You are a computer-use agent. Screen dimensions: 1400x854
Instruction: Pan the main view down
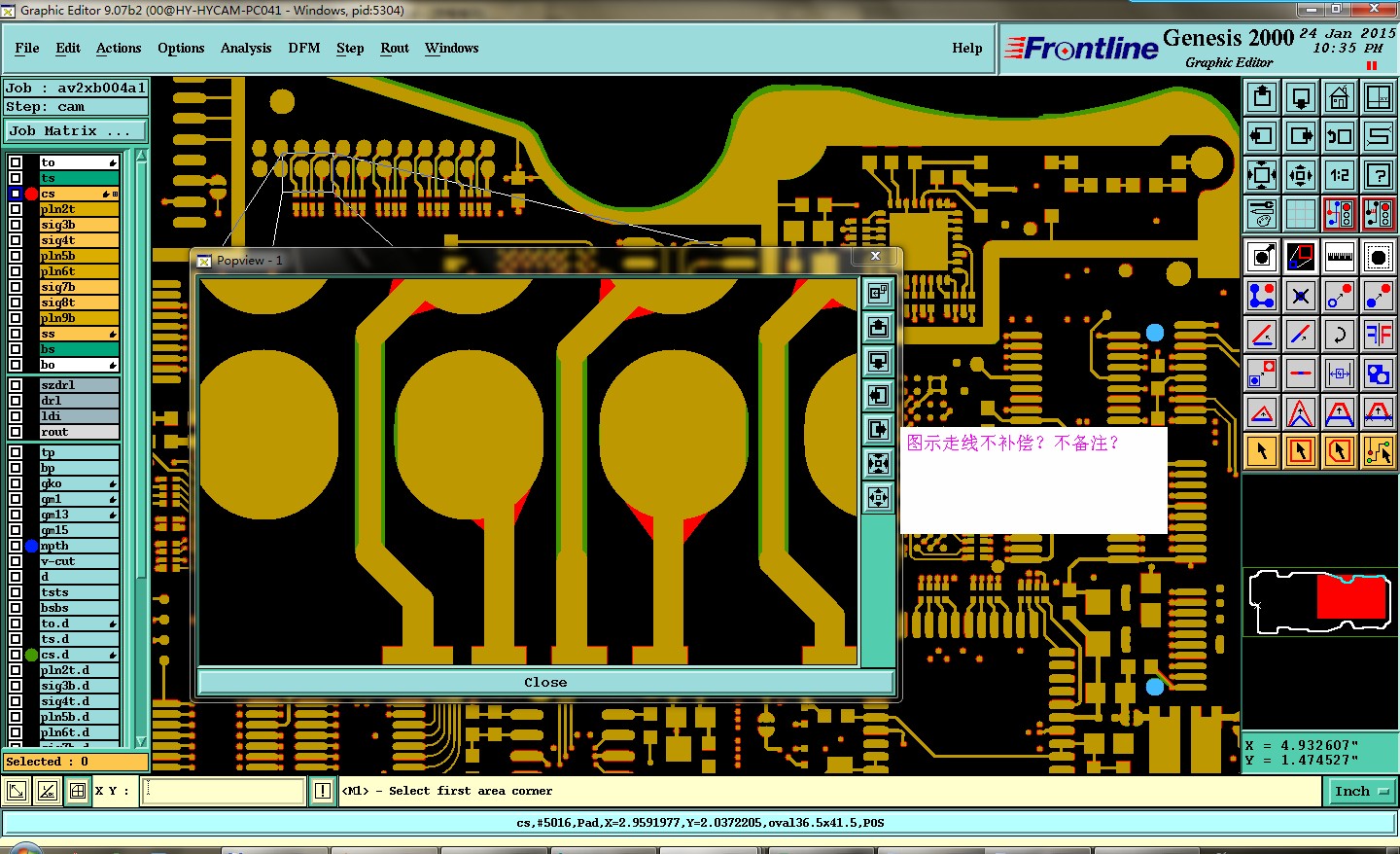tap(1301, 97)
